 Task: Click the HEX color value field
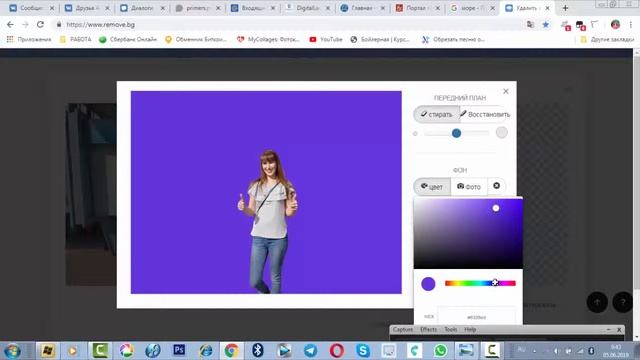pos(476,317)
